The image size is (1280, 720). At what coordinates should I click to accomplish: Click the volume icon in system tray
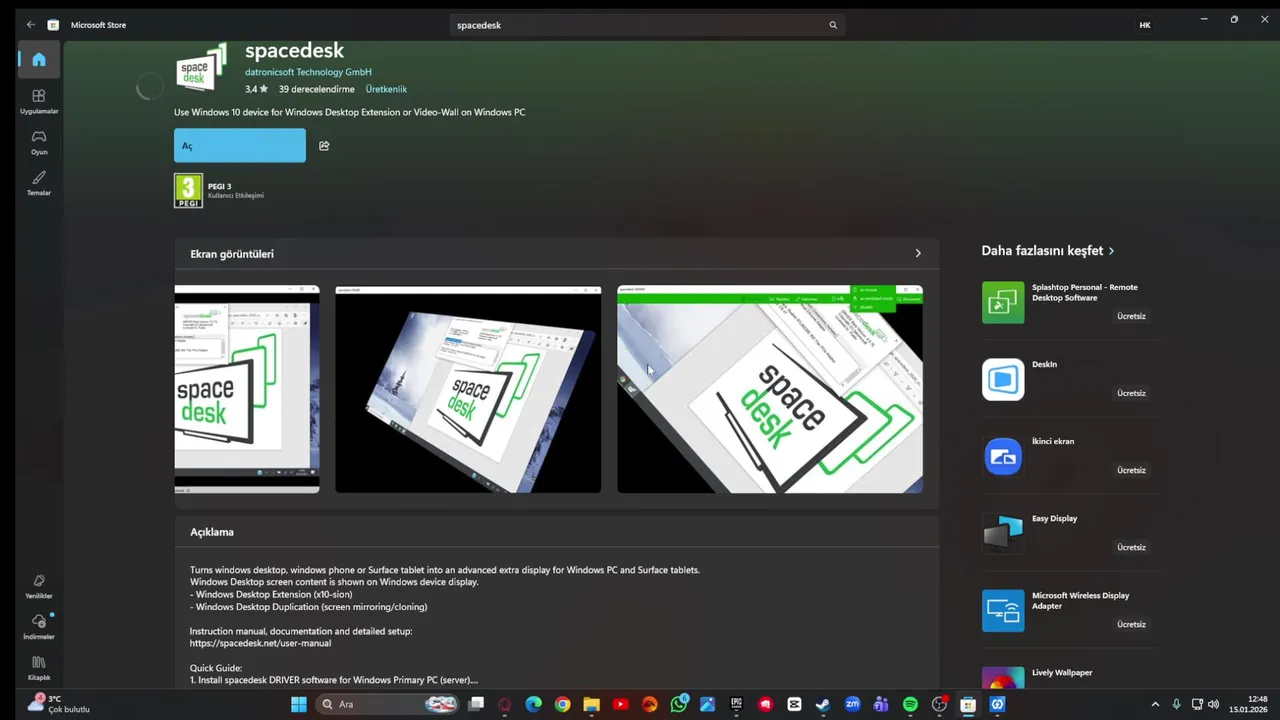click(1213, 704)
